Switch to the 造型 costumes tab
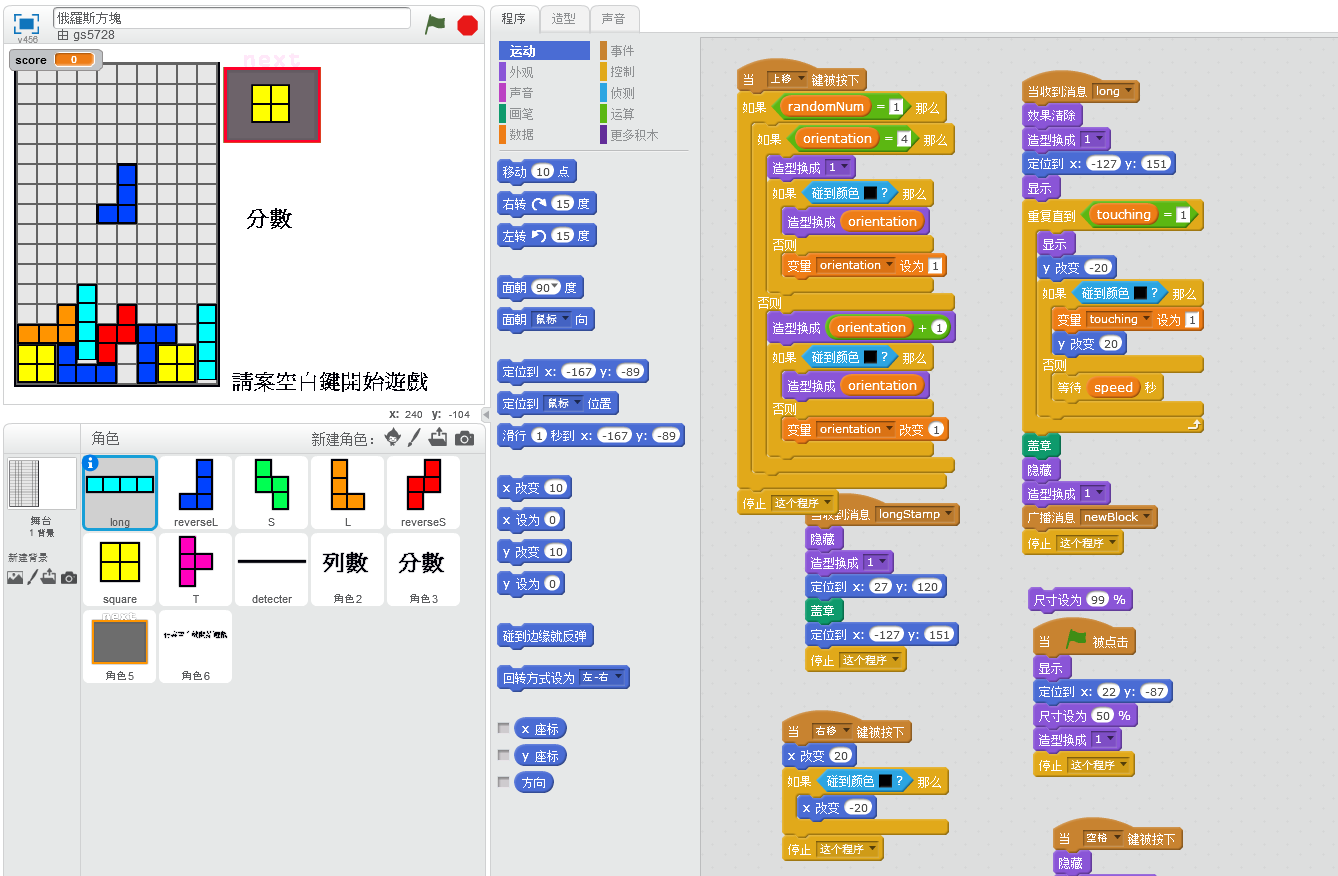The image size is (1338, 876). click(564, 18)
